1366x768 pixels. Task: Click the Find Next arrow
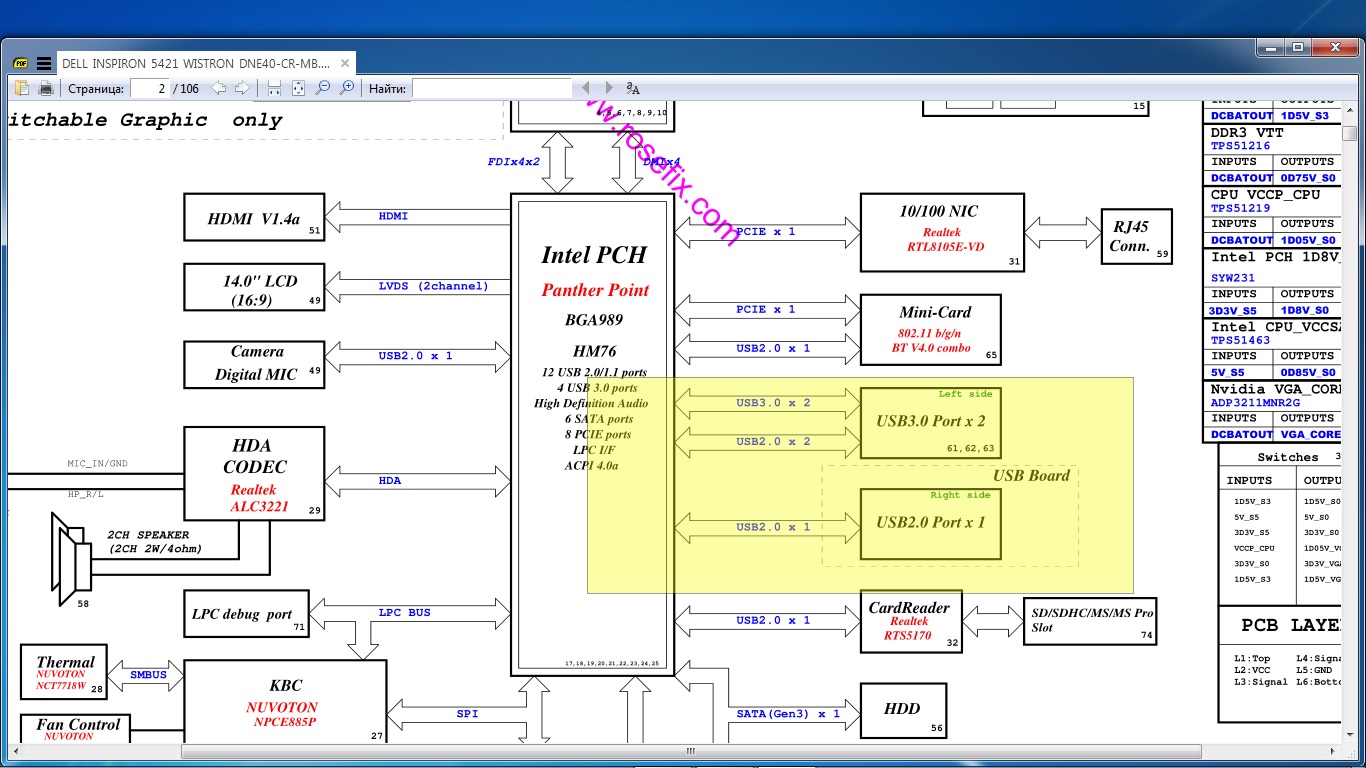[x=609, y=88]
